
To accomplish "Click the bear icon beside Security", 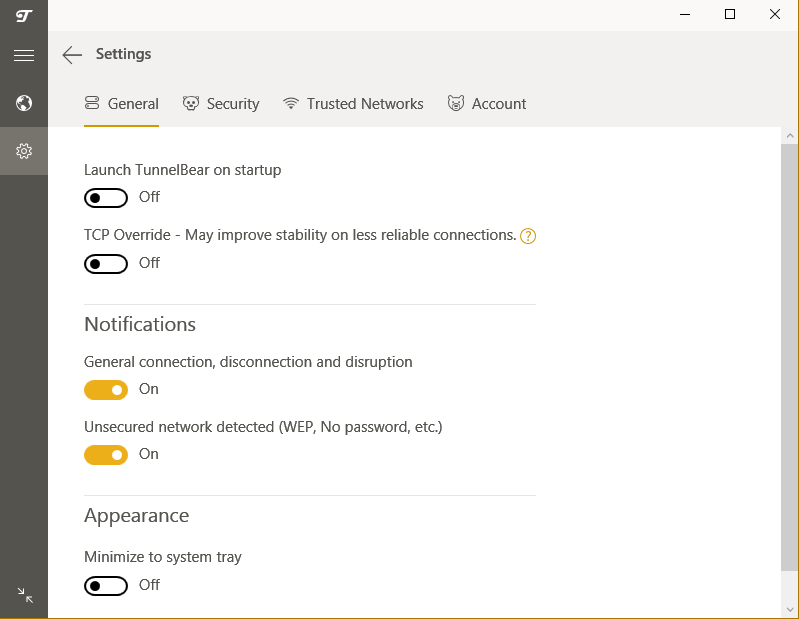I will pos(191,104).
